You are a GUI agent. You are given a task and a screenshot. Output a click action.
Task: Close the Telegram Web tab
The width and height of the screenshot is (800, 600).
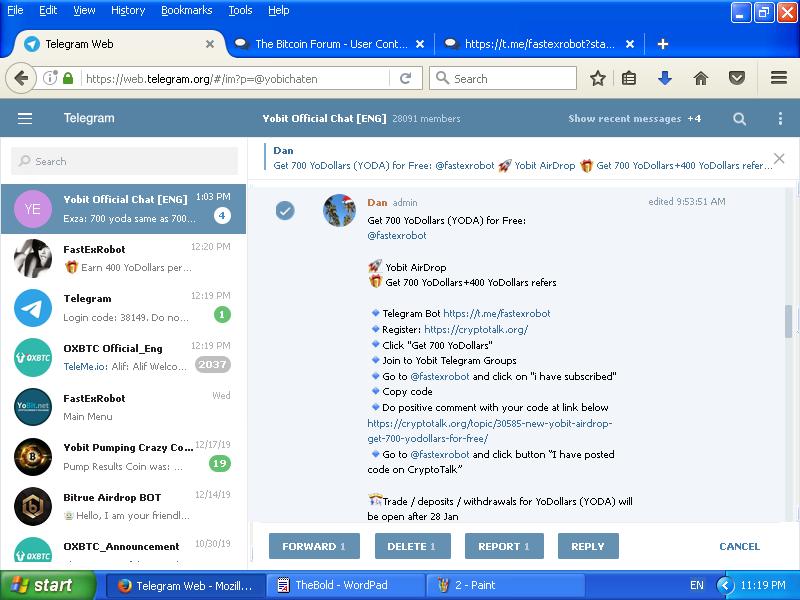point(210,44)
